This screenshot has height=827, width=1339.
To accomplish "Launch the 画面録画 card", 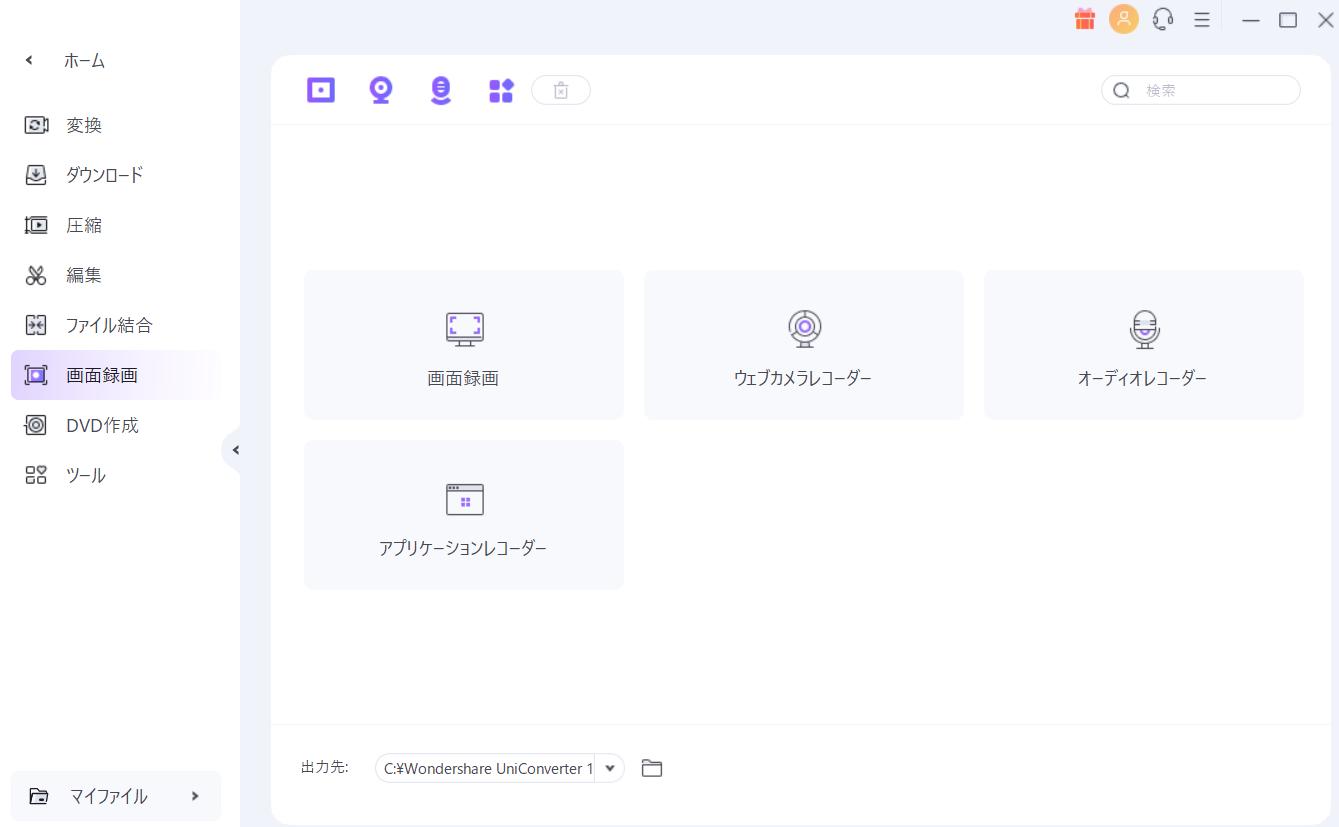I will click(464, 344).
